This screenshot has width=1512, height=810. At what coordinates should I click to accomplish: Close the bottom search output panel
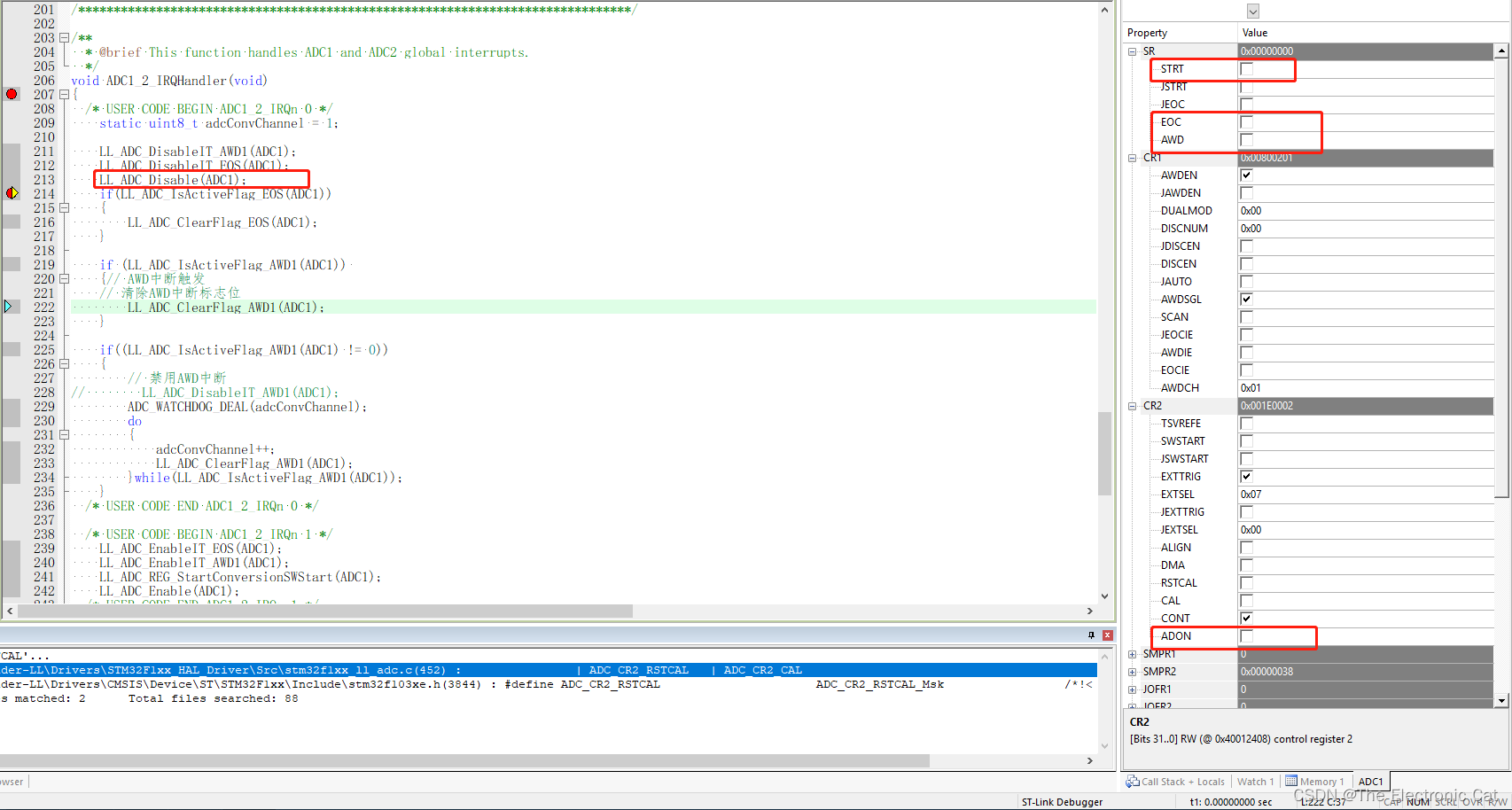1107,635
